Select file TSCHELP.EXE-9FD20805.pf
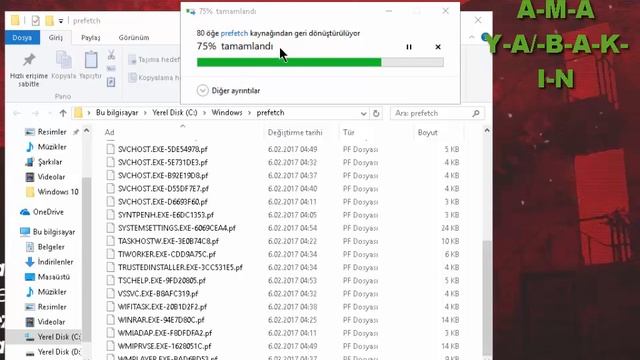 pyautogui.click(x=162, y=280)
